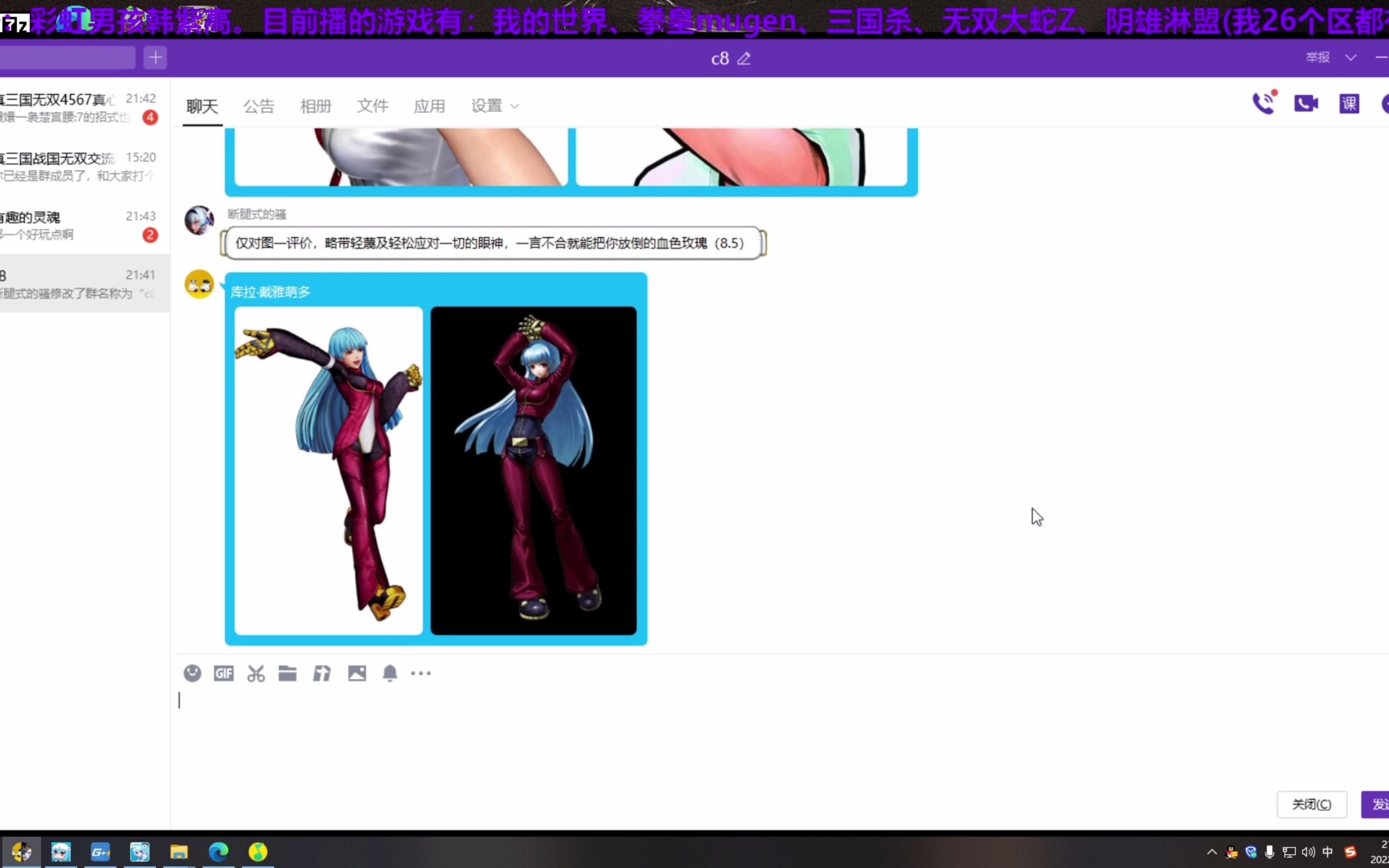This screenshot has height=868, width=1389.
Task: Switch to the 聊天 tab
Action: pyautogui.click(x=202, y=106)
